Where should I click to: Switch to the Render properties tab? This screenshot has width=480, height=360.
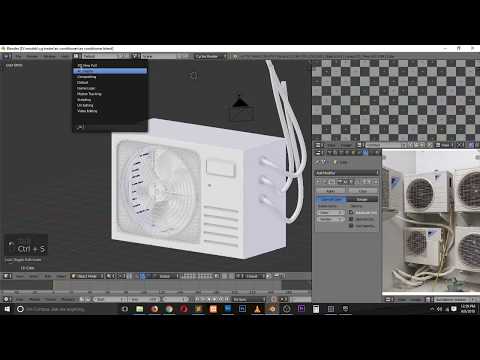pyautogui.click(x=330, y=153)
